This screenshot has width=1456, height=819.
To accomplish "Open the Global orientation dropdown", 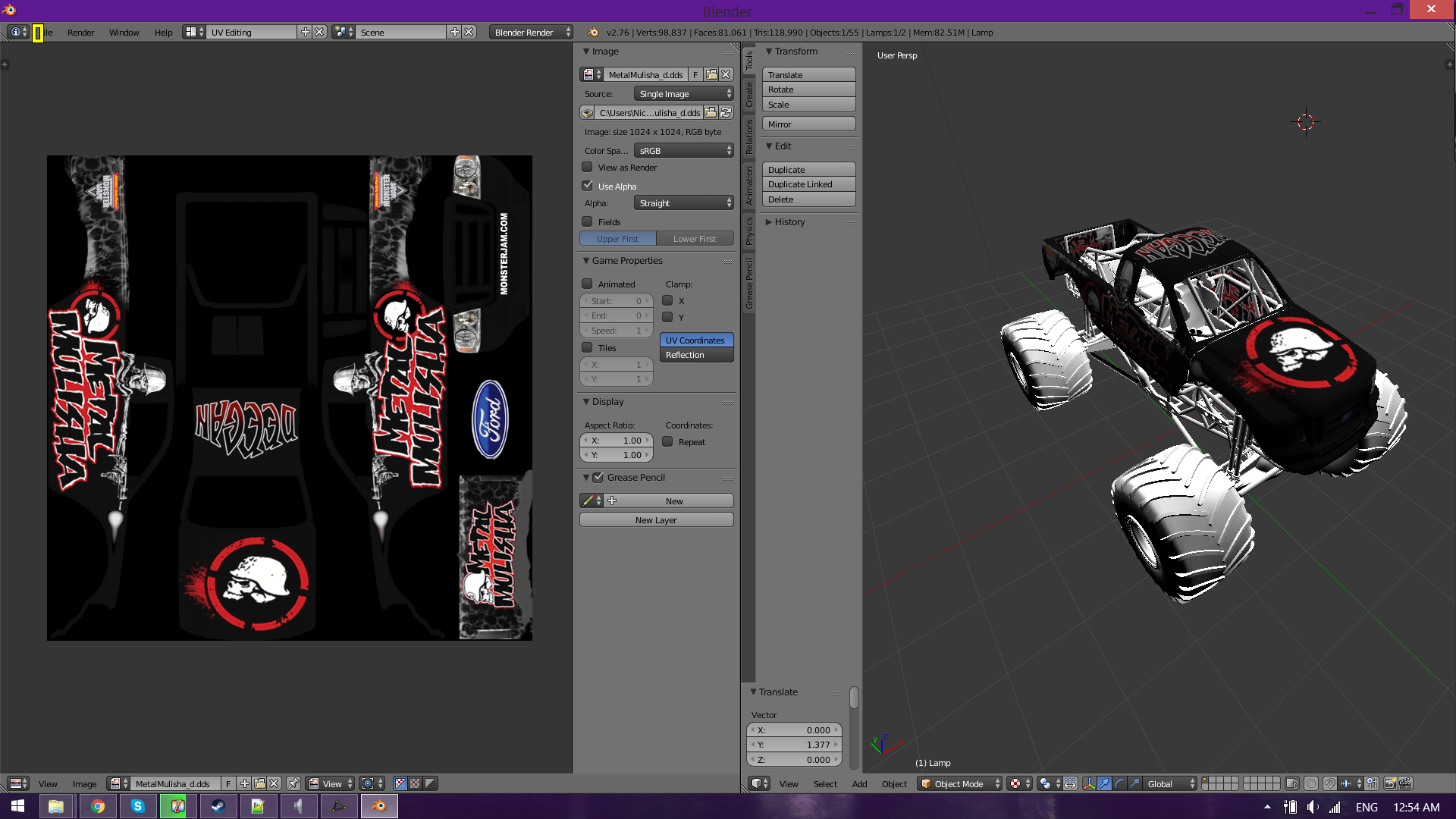I will pos(1170,783).
